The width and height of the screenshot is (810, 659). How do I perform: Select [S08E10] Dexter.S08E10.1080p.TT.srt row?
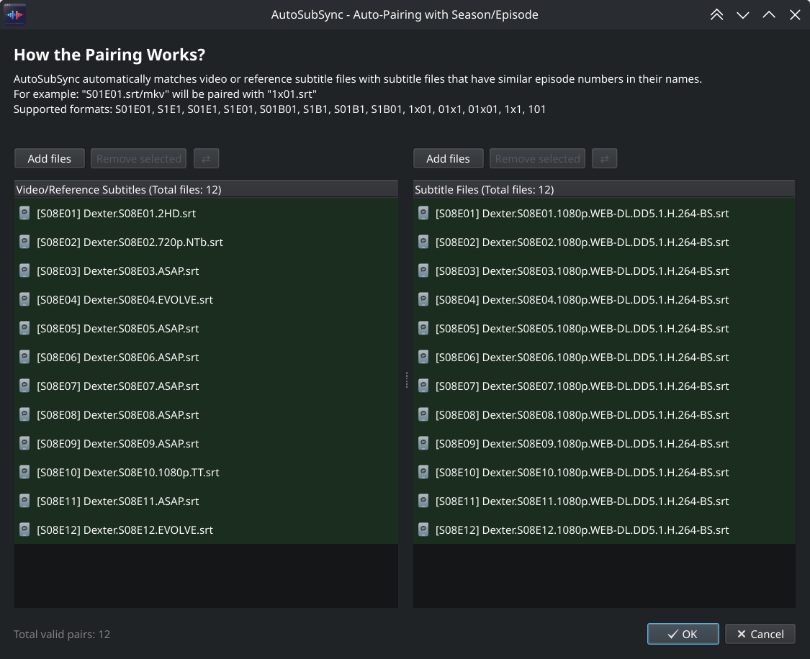click(x=206, y=472)
